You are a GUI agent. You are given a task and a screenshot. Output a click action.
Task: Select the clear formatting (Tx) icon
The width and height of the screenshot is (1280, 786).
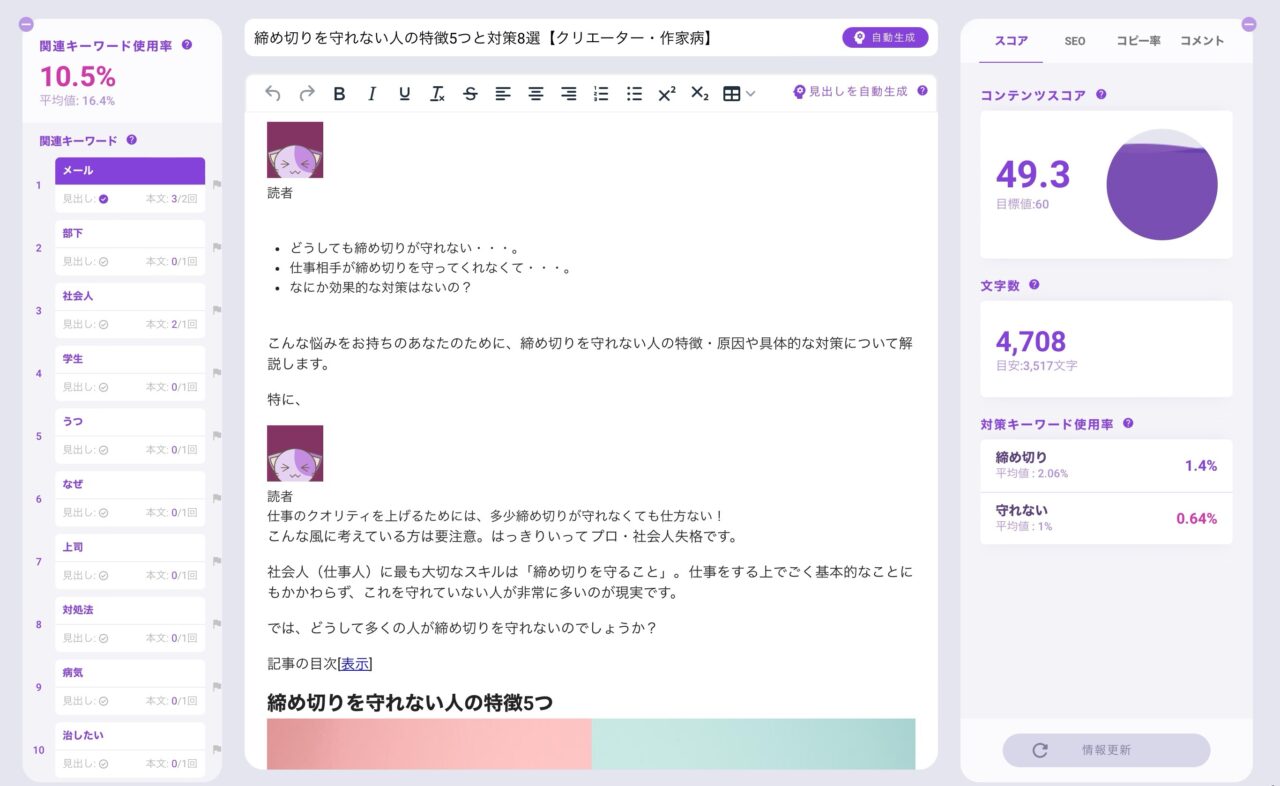click(437, 93)
